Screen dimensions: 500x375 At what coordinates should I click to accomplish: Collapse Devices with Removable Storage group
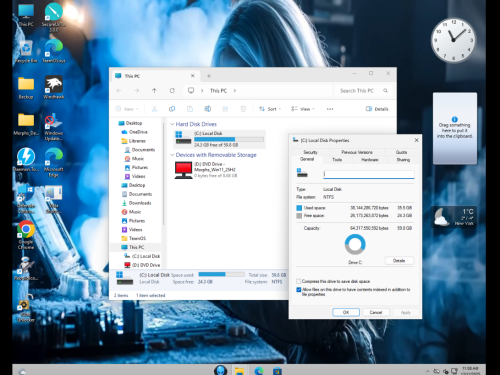172,155
